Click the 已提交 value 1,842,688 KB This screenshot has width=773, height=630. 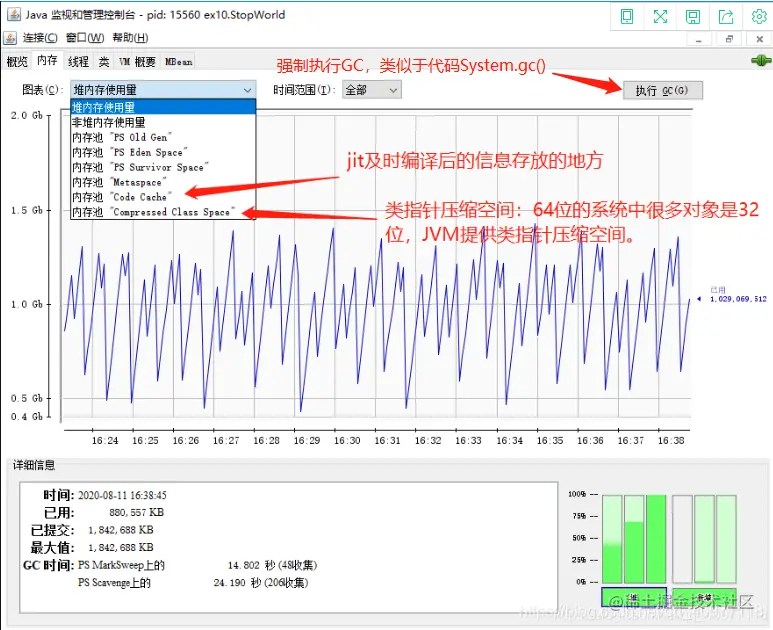pos(121,530)
